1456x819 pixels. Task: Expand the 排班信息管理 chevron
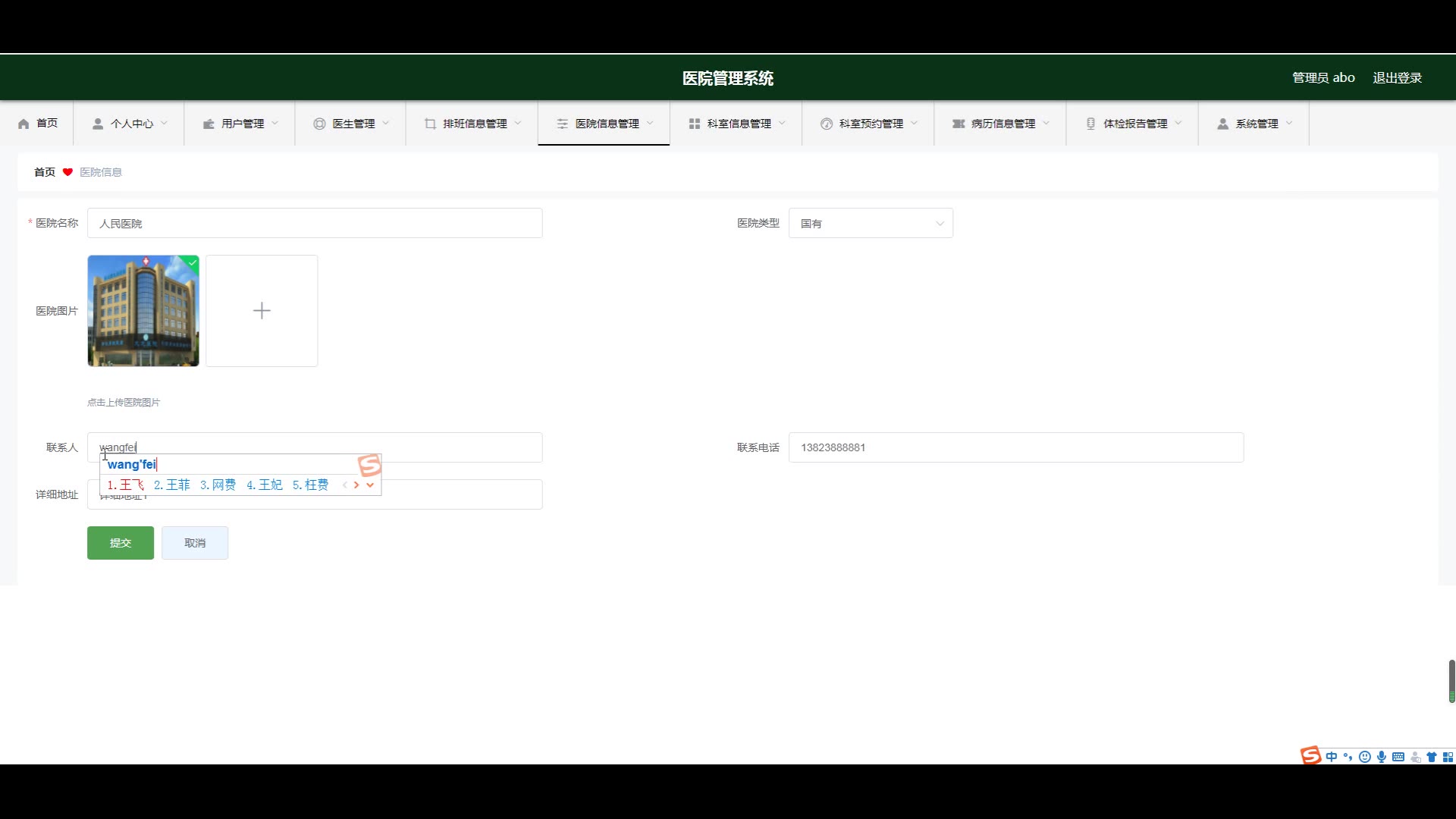pos(518,124)
